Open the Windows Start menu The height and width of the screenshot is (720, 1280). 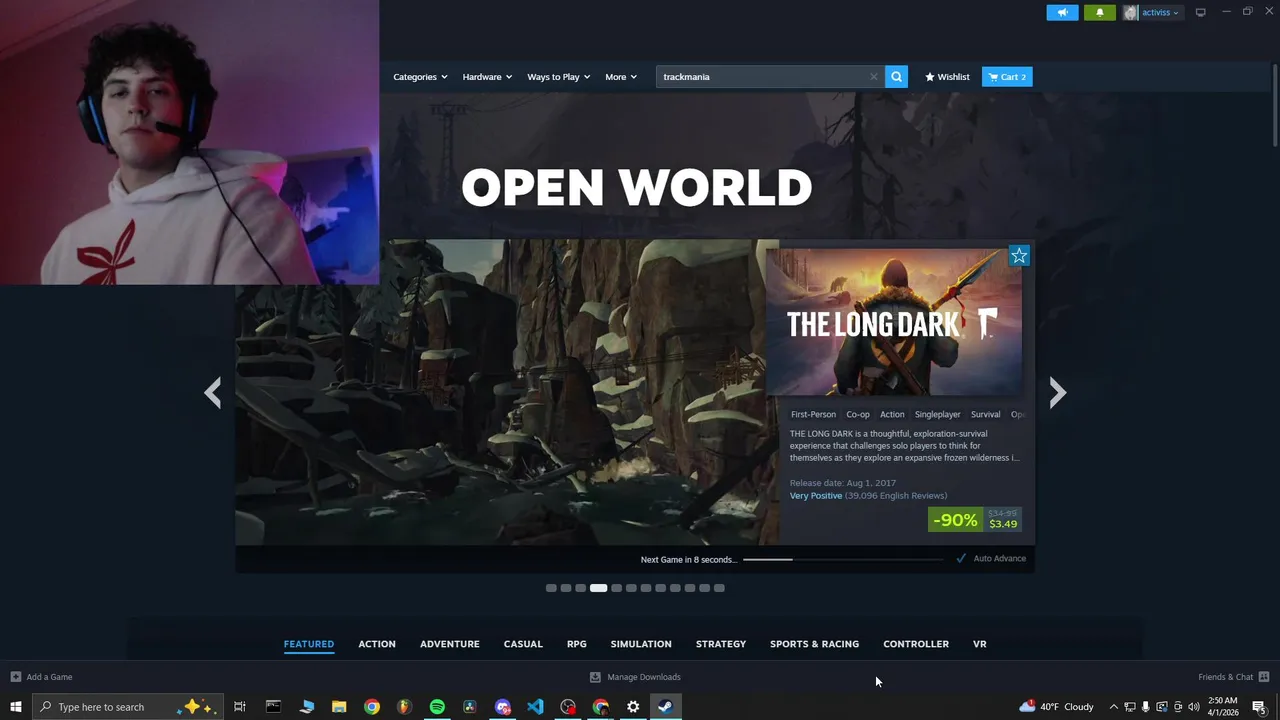click(16, 707)
